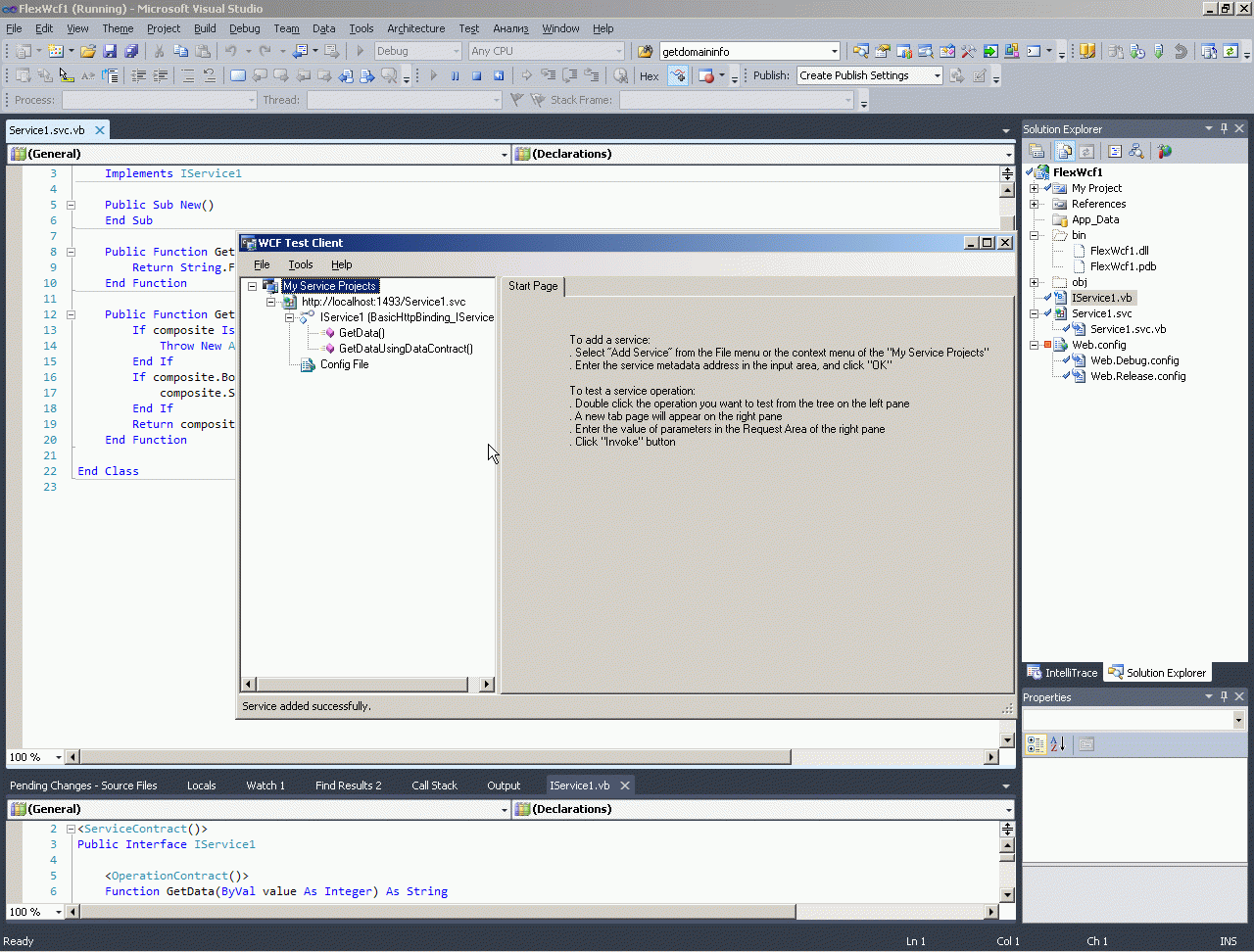1254x952 pixels.
Task: Click Show All Files in Solution Explorer
Action: tap(1064, 151)
